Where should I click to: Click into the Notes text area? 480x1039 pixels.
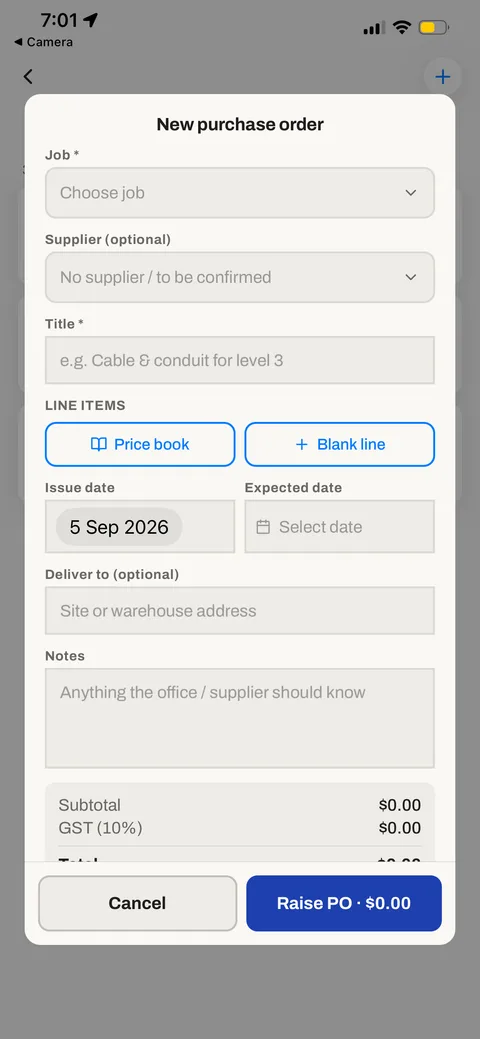pyautogui.click(x=240, y=718)
